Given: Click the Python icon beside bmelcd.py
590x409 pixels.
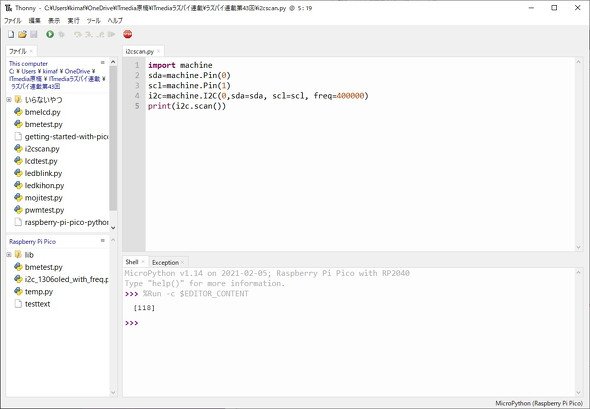Looking at the screenshot, I should 18,112.
